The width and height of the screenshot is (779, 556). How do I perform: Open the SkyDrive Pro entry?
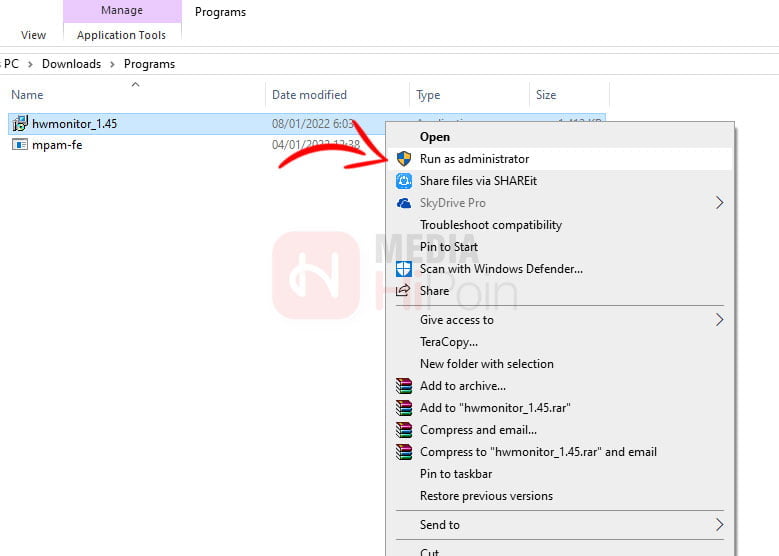(x=560, y=203)
